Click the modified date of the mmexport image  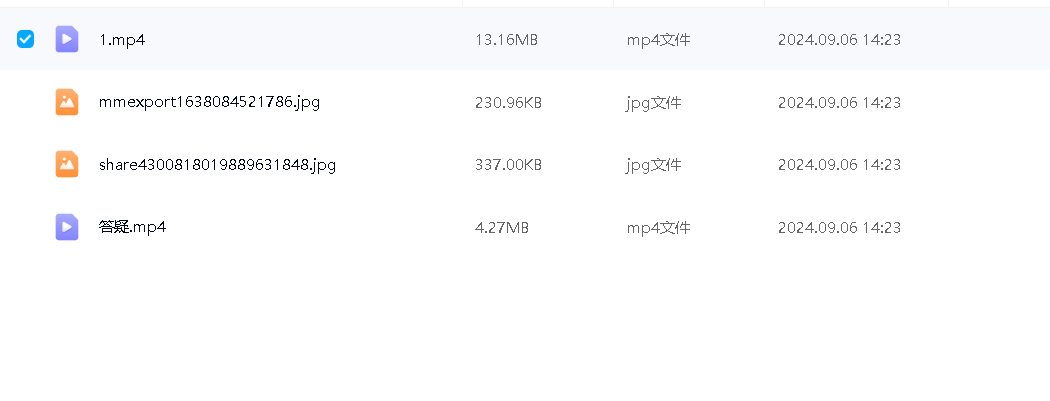[839, 102]
